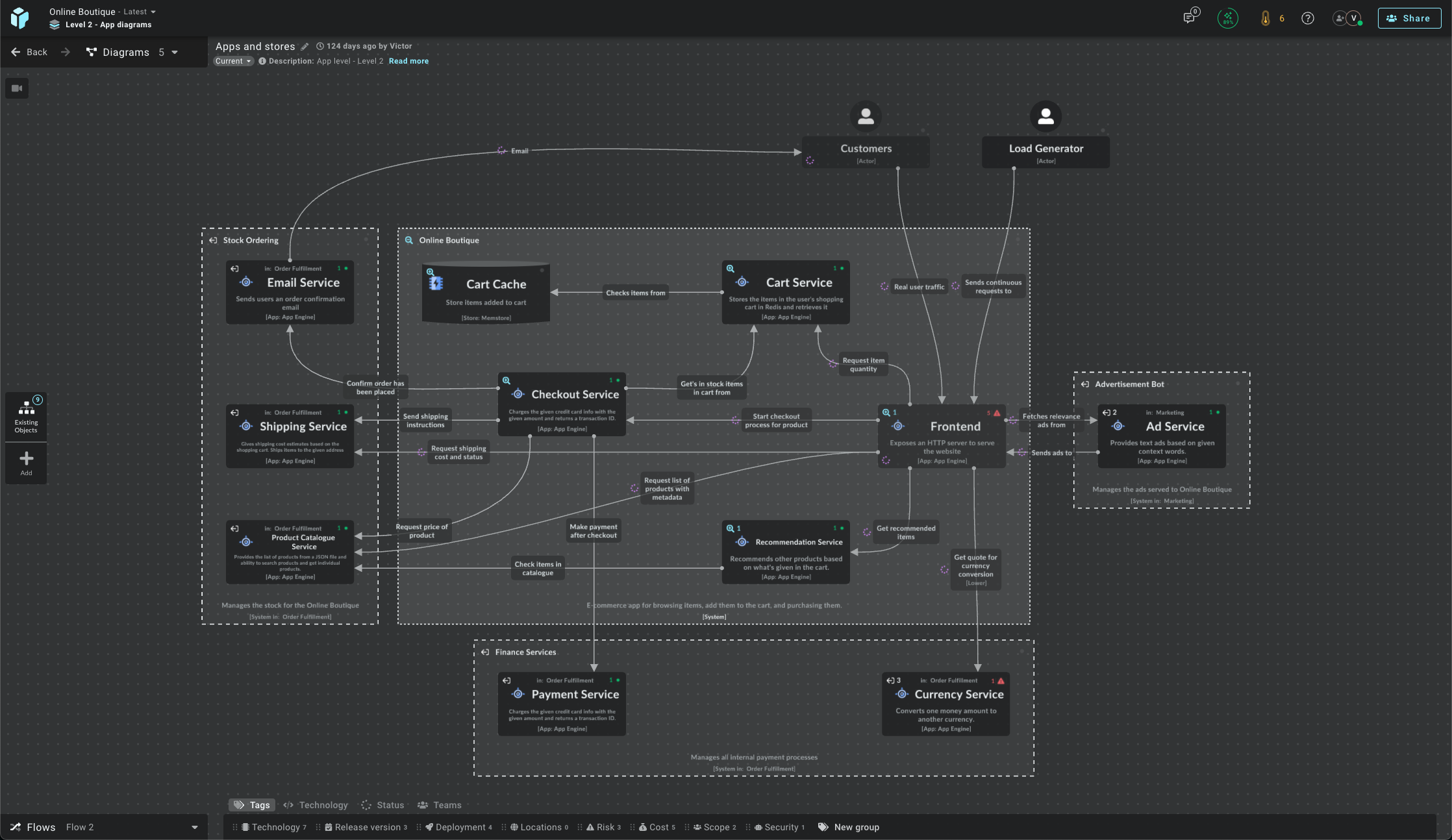
Task: Toggle the Locations 0 tag group
Action: 539,827
